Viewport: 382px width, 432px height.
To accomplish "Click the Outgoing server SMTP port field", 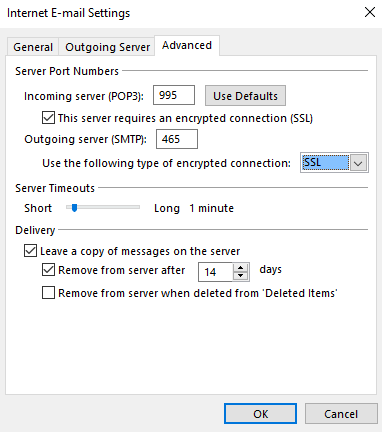I will (x=177, y=139).
